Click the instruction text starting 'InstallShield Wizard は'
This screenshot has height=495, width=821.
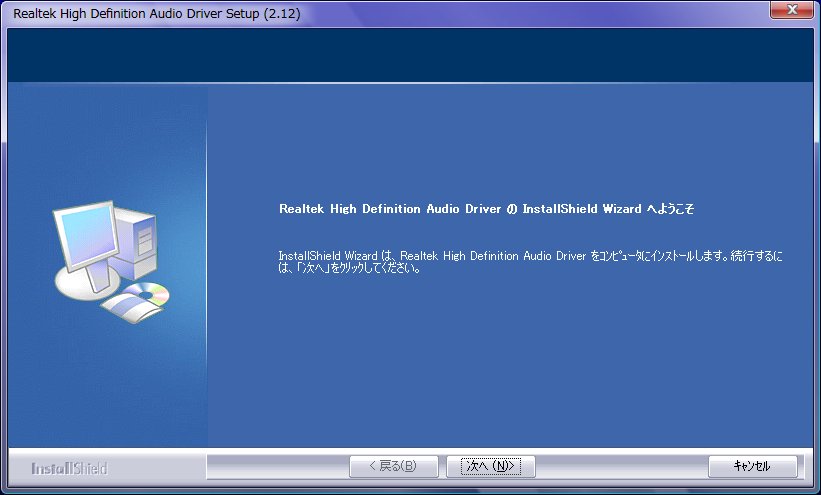530,262
